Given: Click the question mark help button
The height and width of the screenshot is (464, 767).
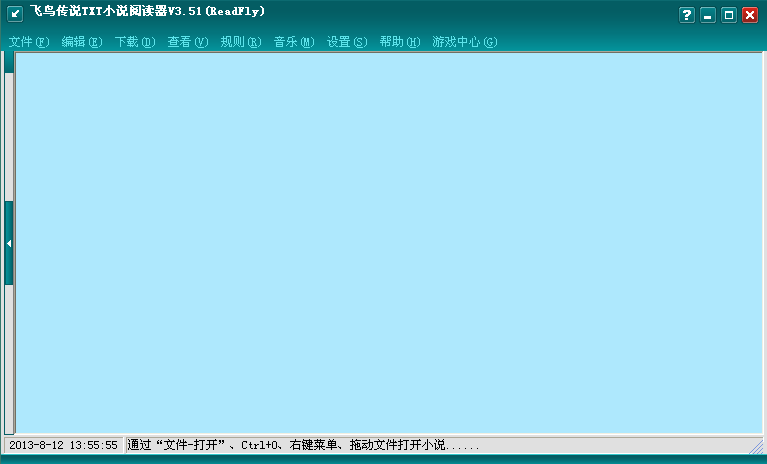Looking at the screenshot, I should pyautogui.click(x=686, y=15).
